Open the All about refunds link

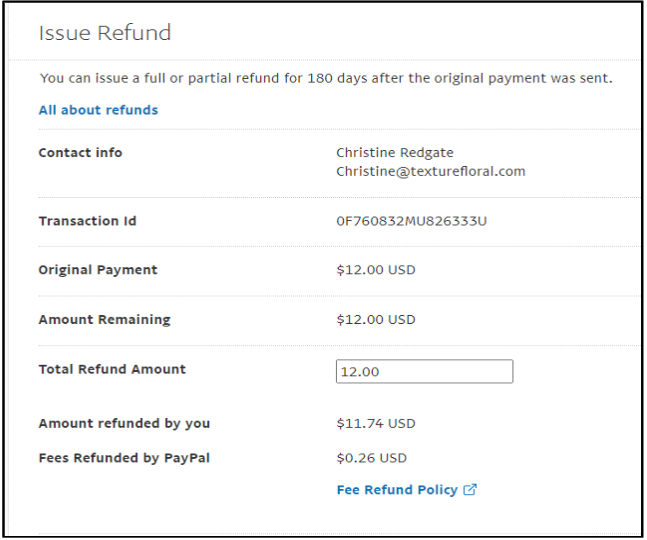click(x=98, y=110)
